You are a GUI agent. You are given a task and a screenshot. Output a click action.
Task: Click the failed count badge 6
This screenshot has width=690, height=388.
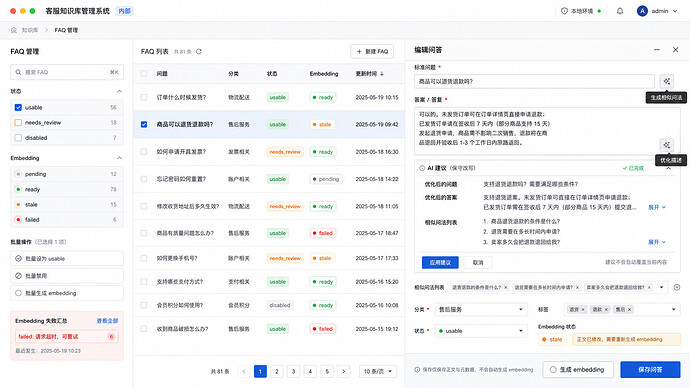[x=111, y=337]
